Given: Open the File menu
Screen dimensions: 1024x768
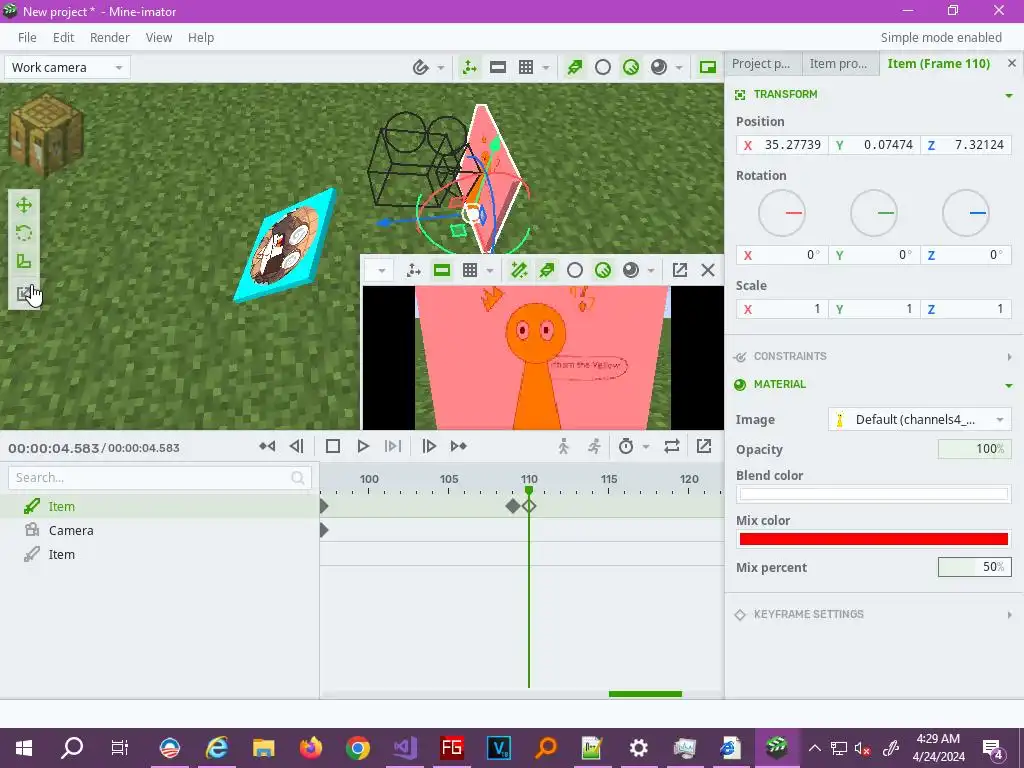Looking at the screenshot, I should click(x=27, y=37).
